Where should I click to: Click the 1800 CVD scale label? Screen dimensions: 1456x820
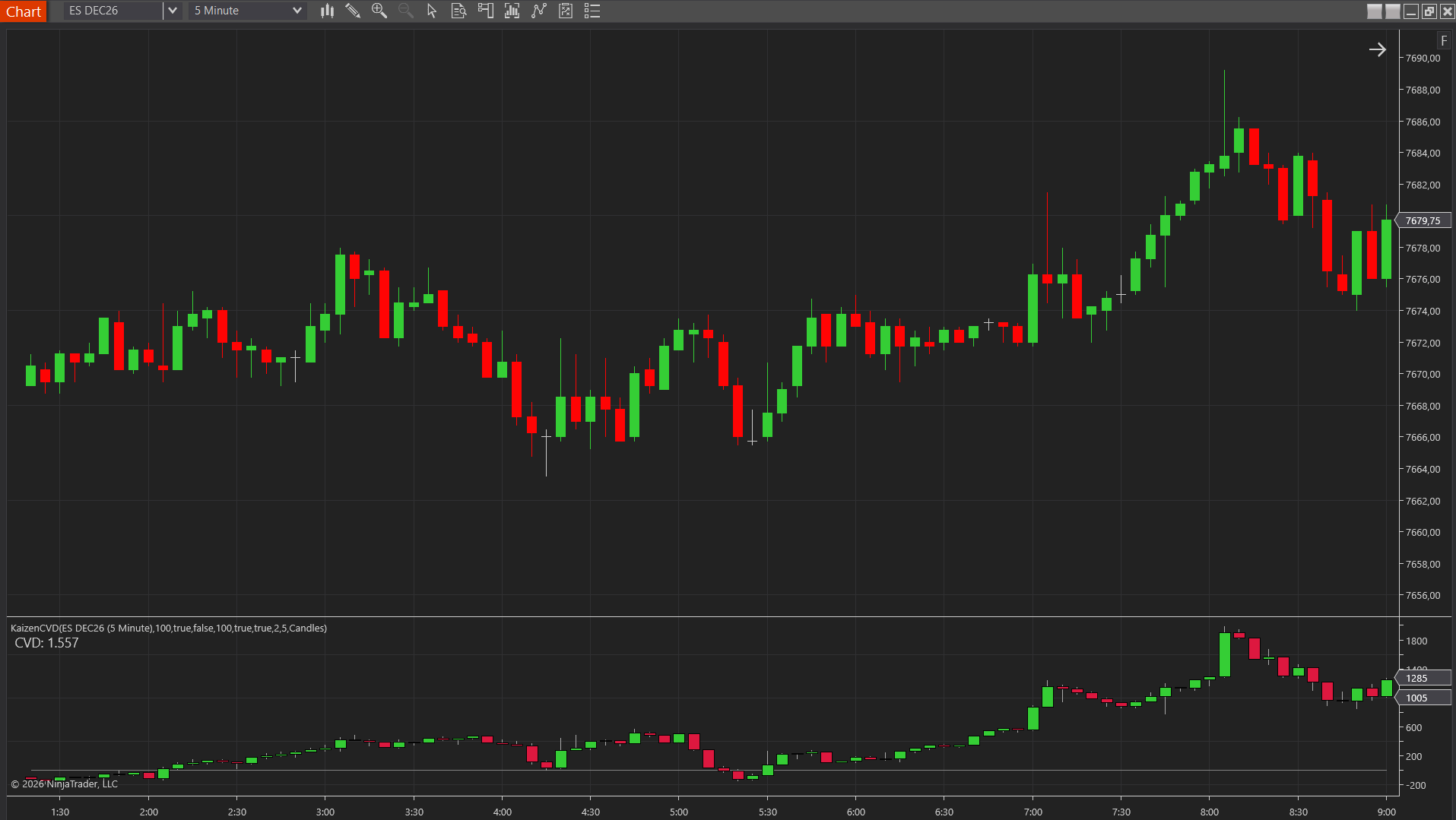click(x=1416, y=641)
